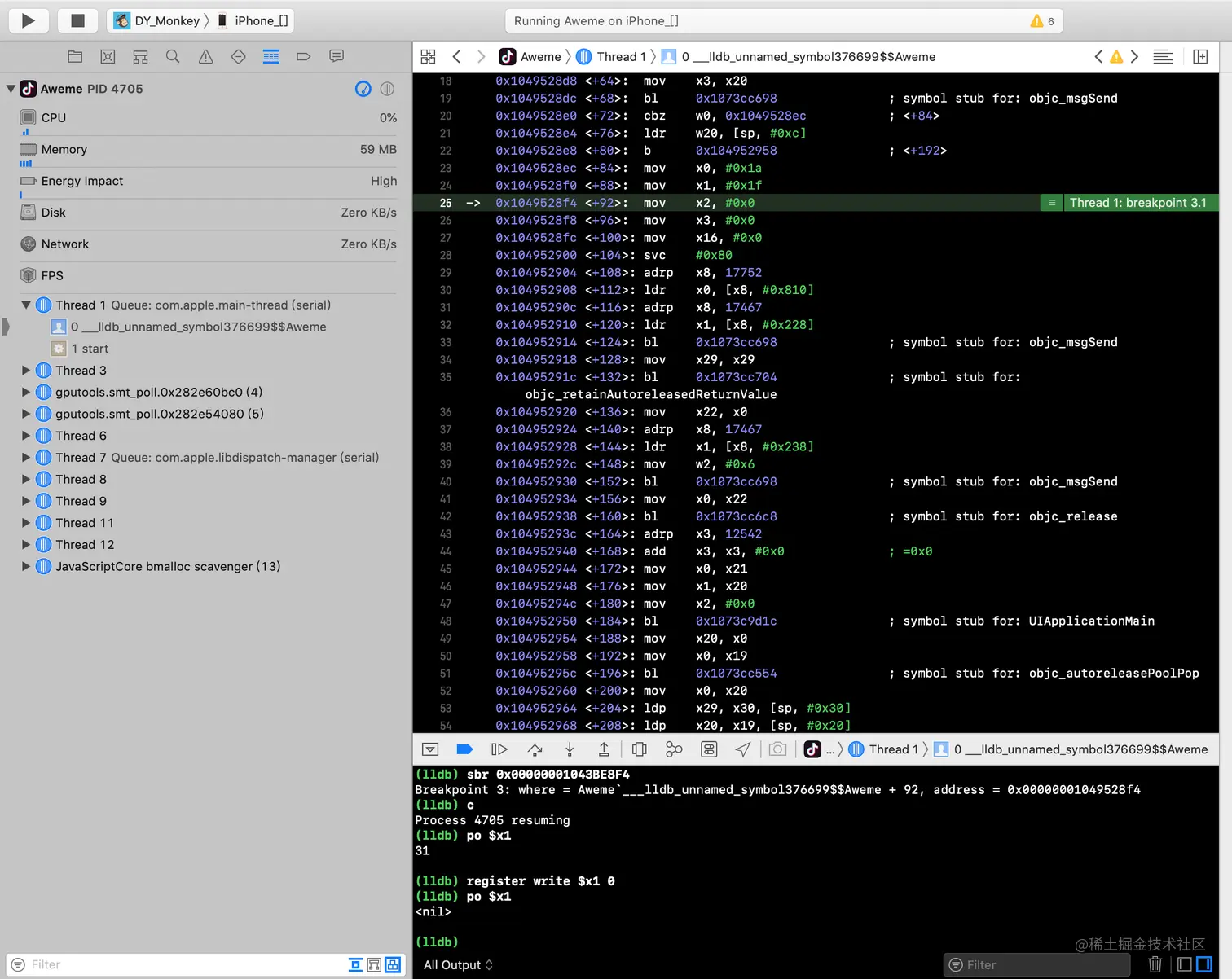Open the All Output console dropdown
This screenshot has height=979, width=1232.
[x=458, y=965]
